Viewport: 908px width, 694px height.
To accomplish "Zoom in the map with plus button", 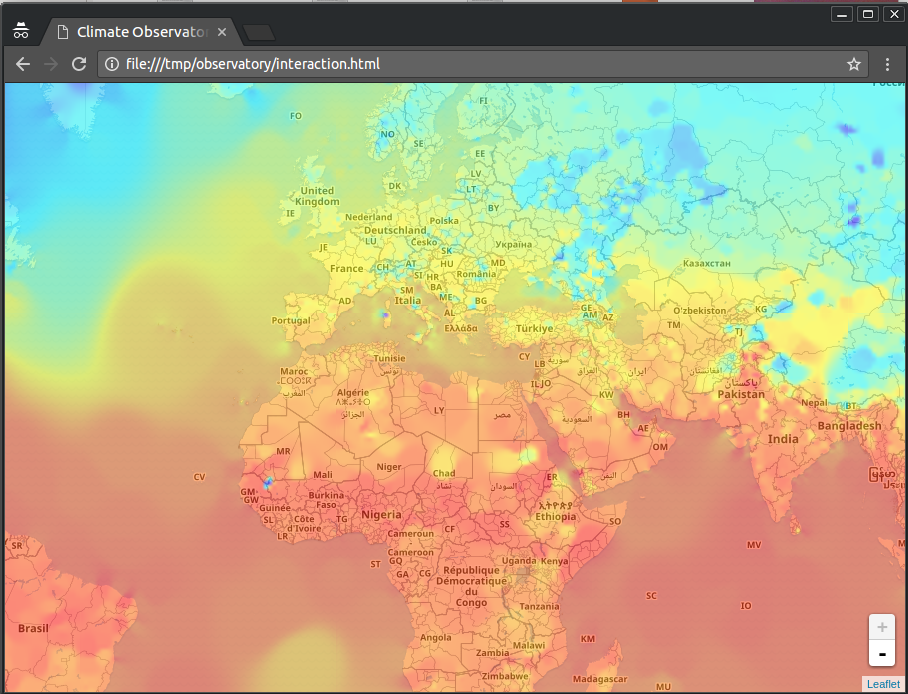I will tap(882, 627).
